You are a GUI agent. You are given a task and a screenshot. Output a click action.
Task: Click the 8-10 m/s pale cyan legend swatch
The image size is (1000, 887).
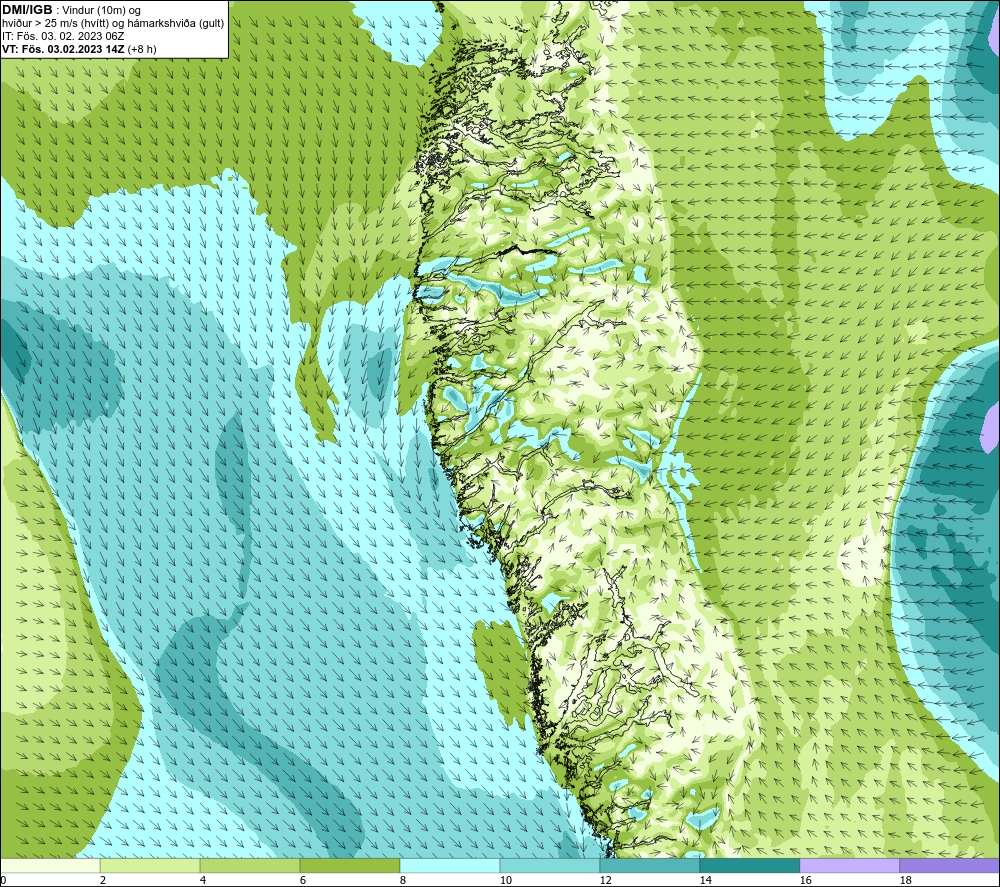(450, 866)
